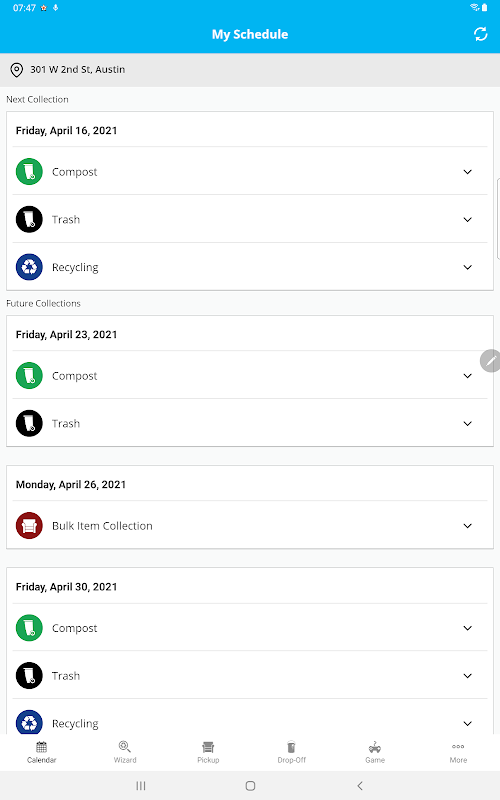
Task: Expand Trash details for April 23
Action: (x=467, y=423)
